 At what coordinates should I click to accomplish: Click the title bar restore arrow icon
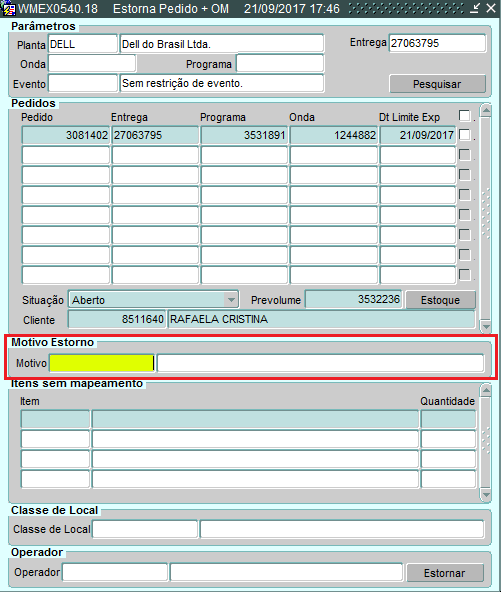pos(475,8)
